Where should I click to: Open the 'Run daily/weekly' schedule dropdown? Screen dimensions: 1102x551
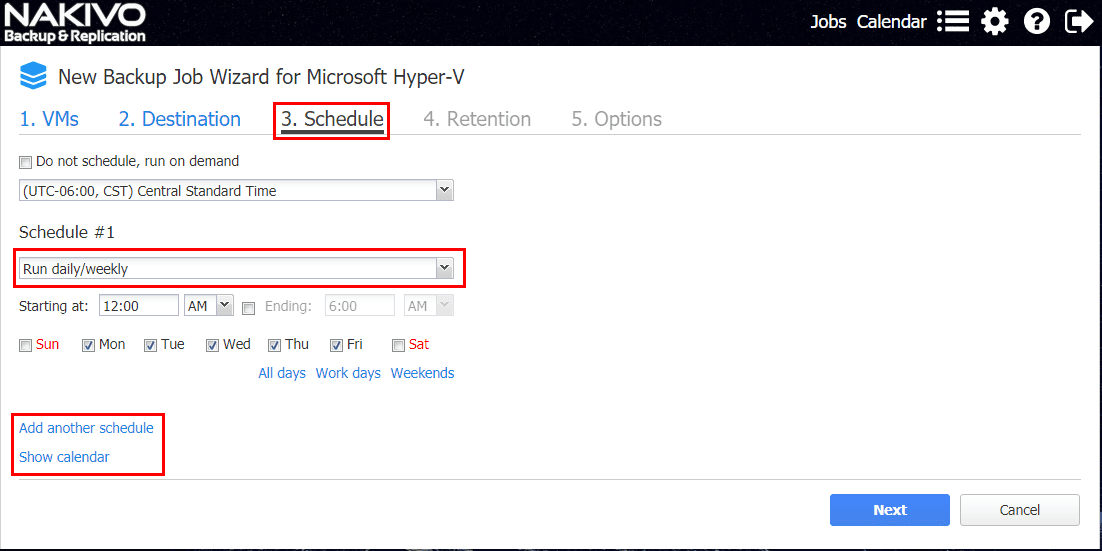tap(445, 268)
